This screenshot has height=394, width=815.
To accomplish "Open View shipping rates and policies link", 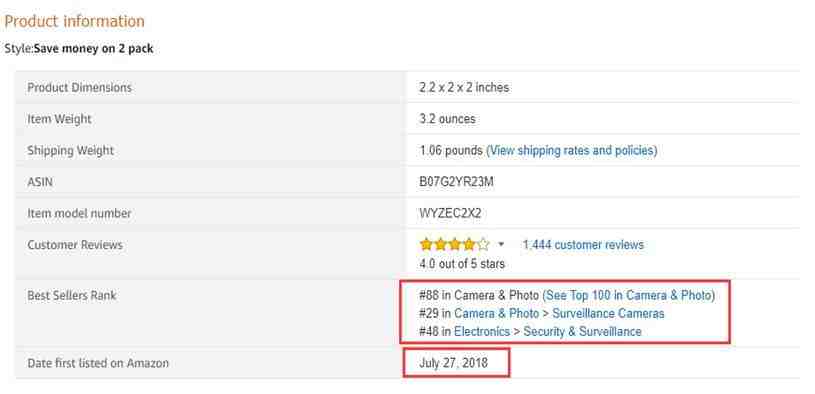I will tap(571, 151).
